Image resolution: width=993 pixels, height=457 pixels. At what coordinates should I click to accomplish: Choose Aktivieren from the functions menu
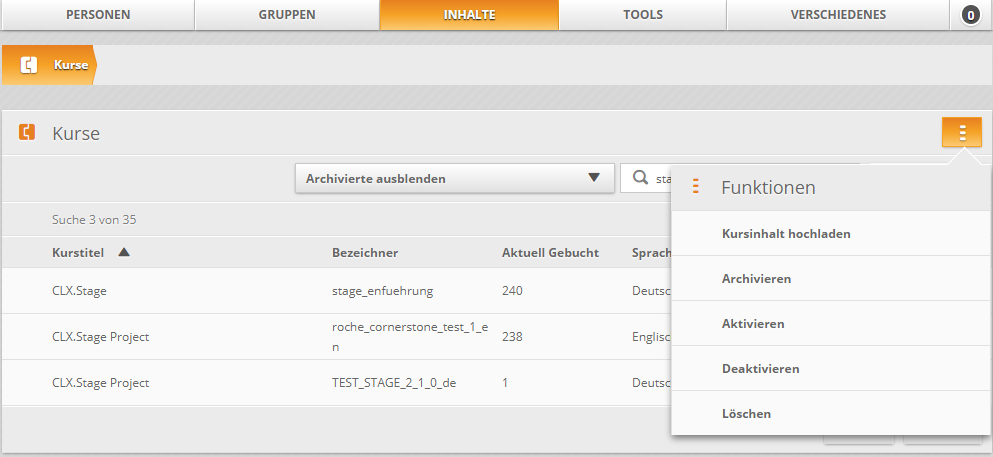coord(753,324)
